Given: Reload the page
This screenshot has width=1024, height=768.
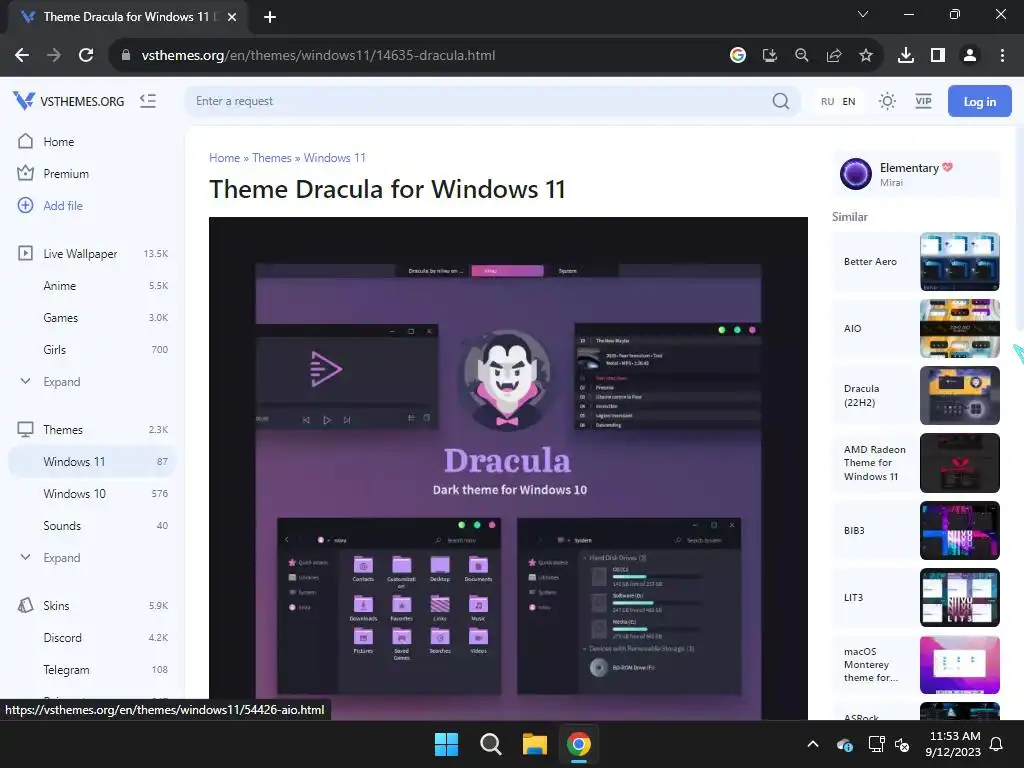Looking at the screenshot, I should 86,56.
